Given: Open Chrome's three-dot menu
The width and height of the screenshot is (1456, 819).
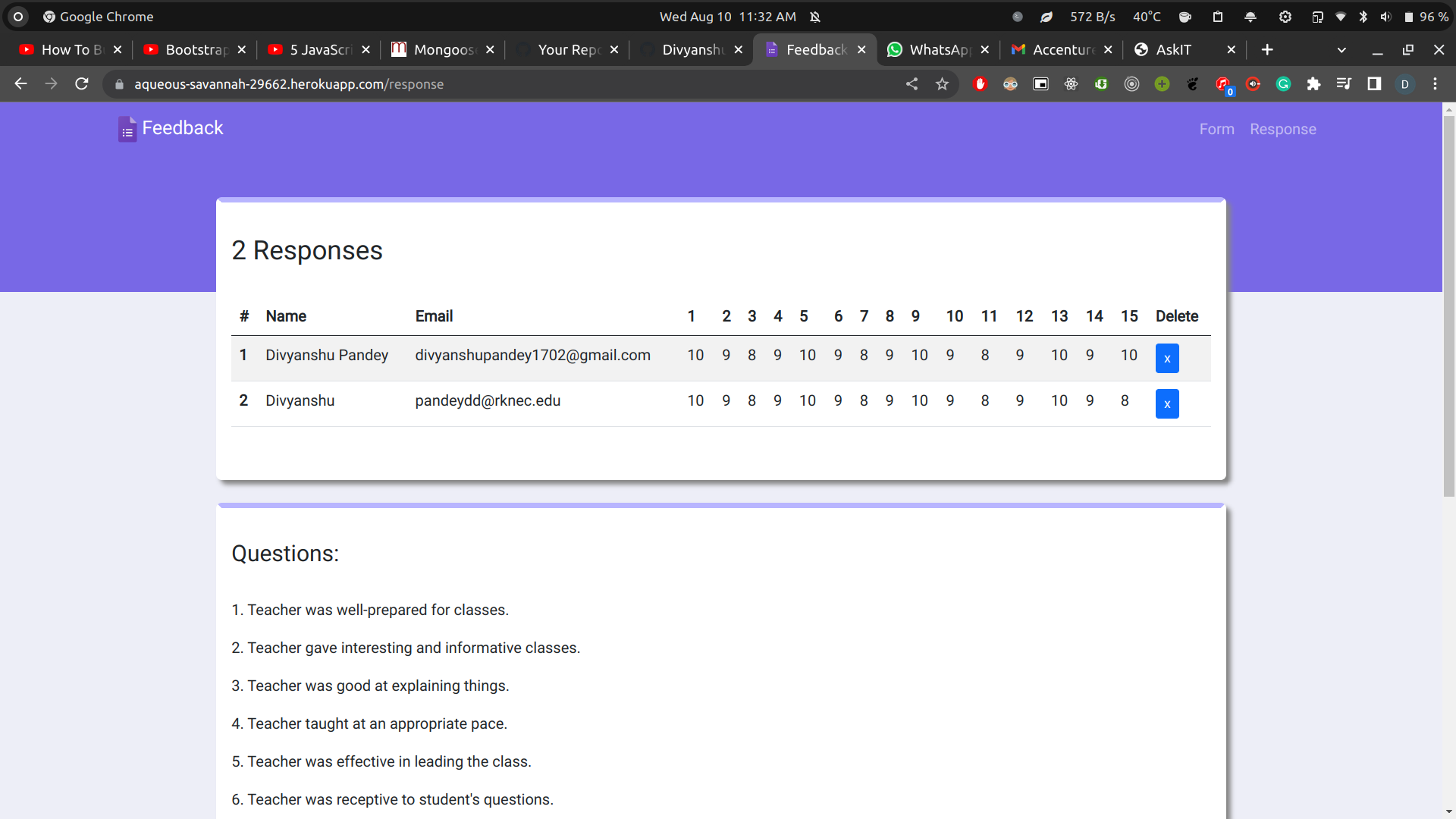Looking at the screenshot, I should [x=1436, y=84].
